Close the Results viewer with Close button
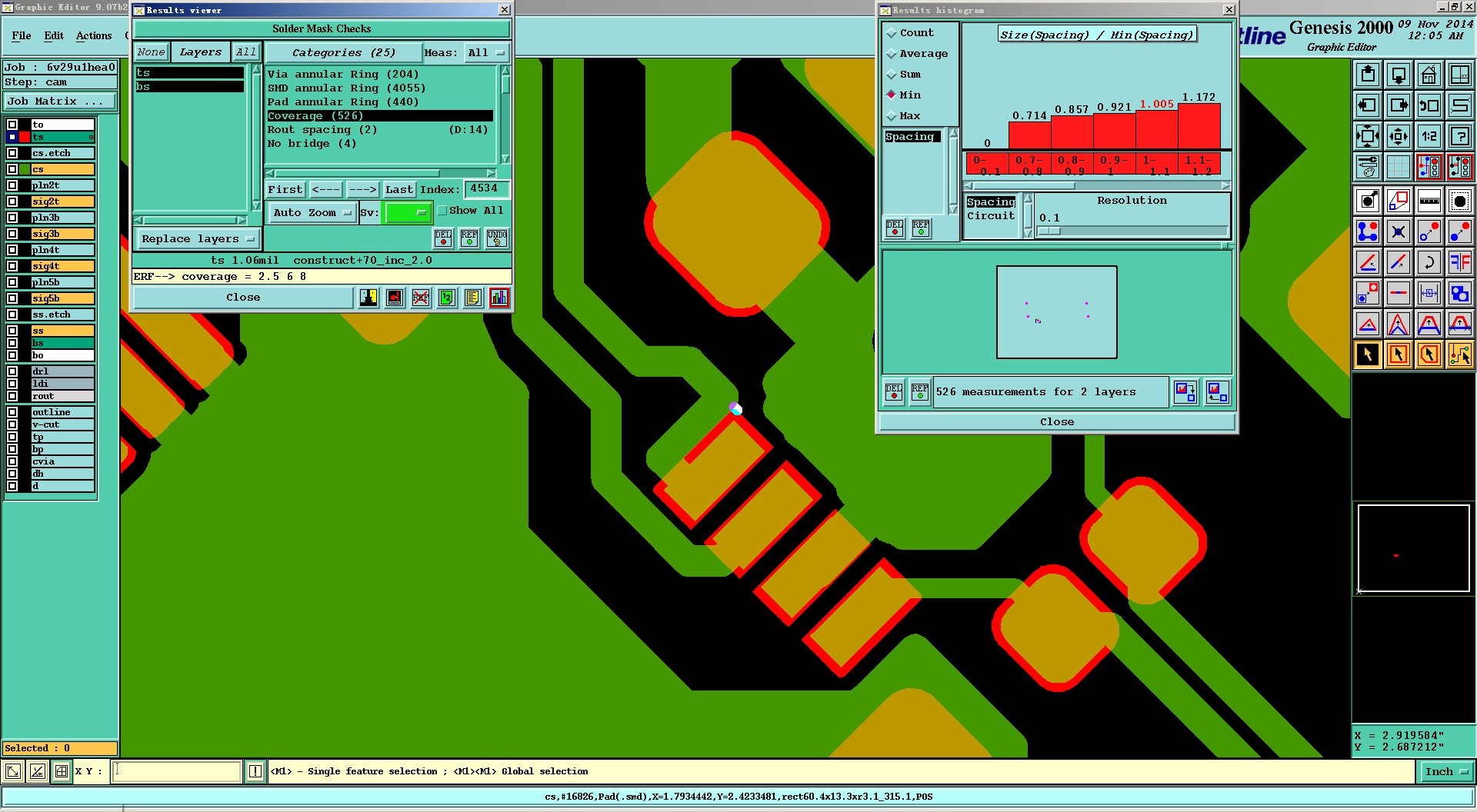Screen dimensions: 1477x812 [x=243, y=298]
